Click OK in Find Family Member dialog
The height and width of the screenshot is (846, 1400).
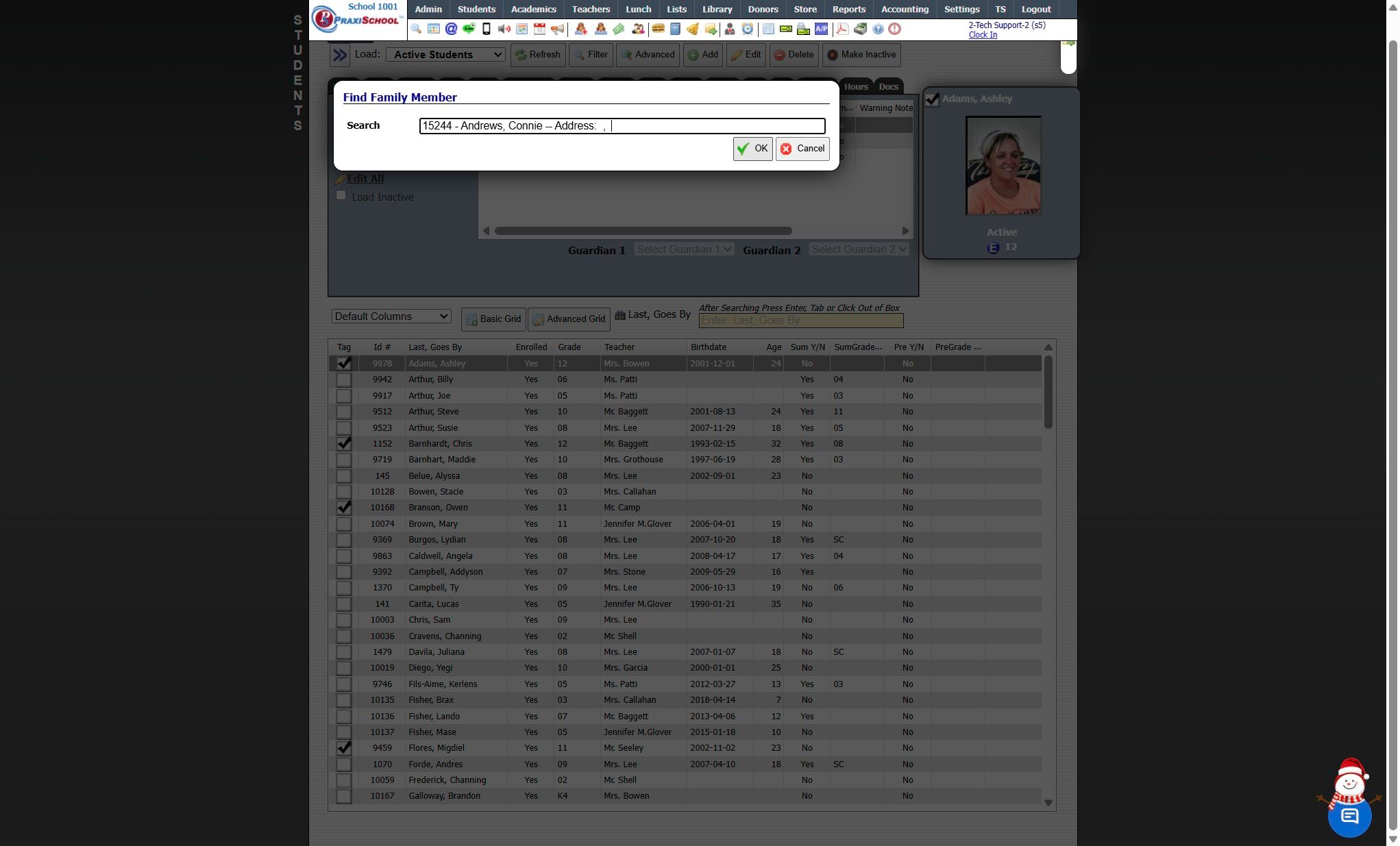[752, 149]
